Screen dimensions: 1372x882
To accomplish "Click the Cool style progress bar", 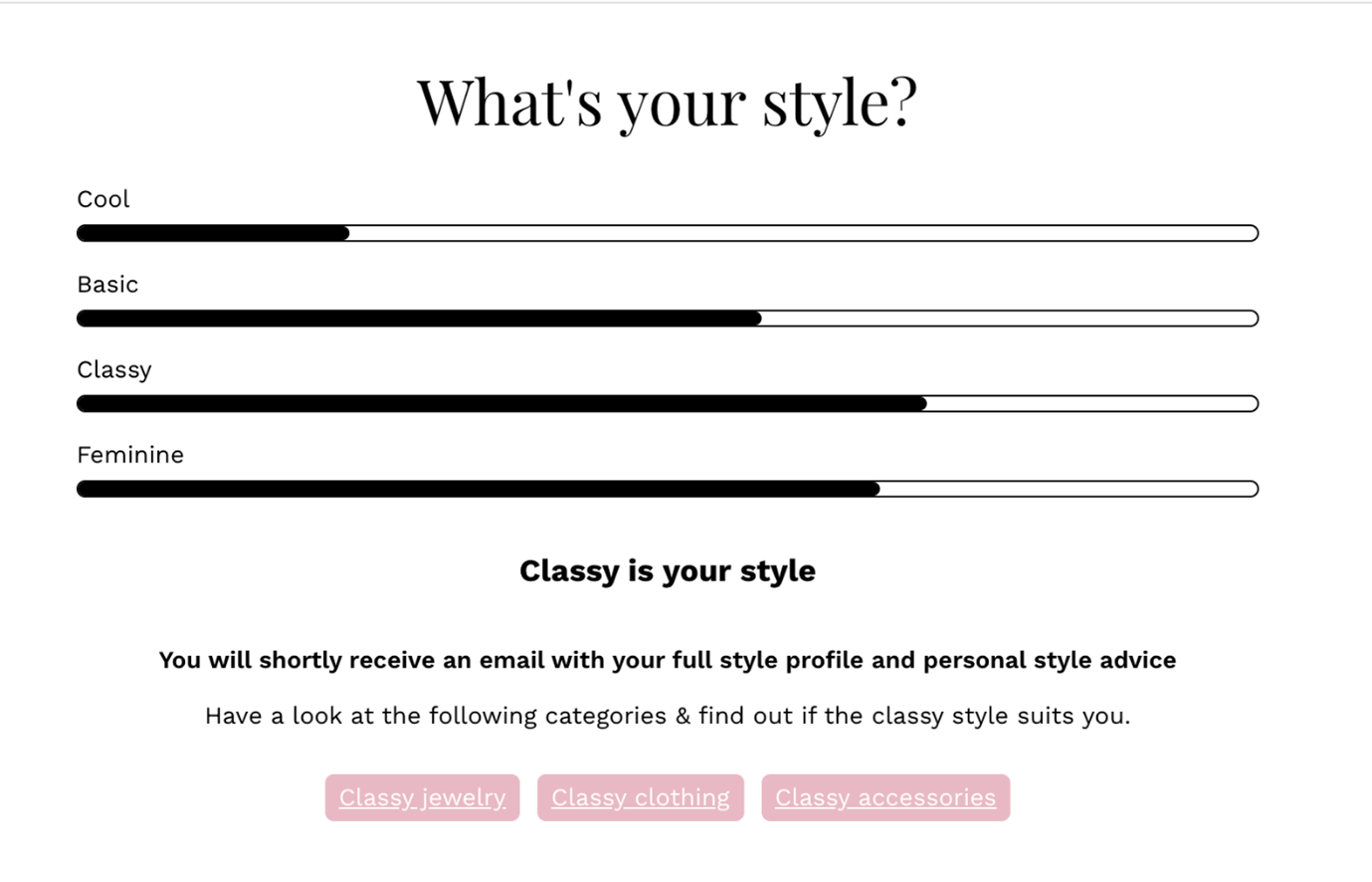I will coord(668,233).
